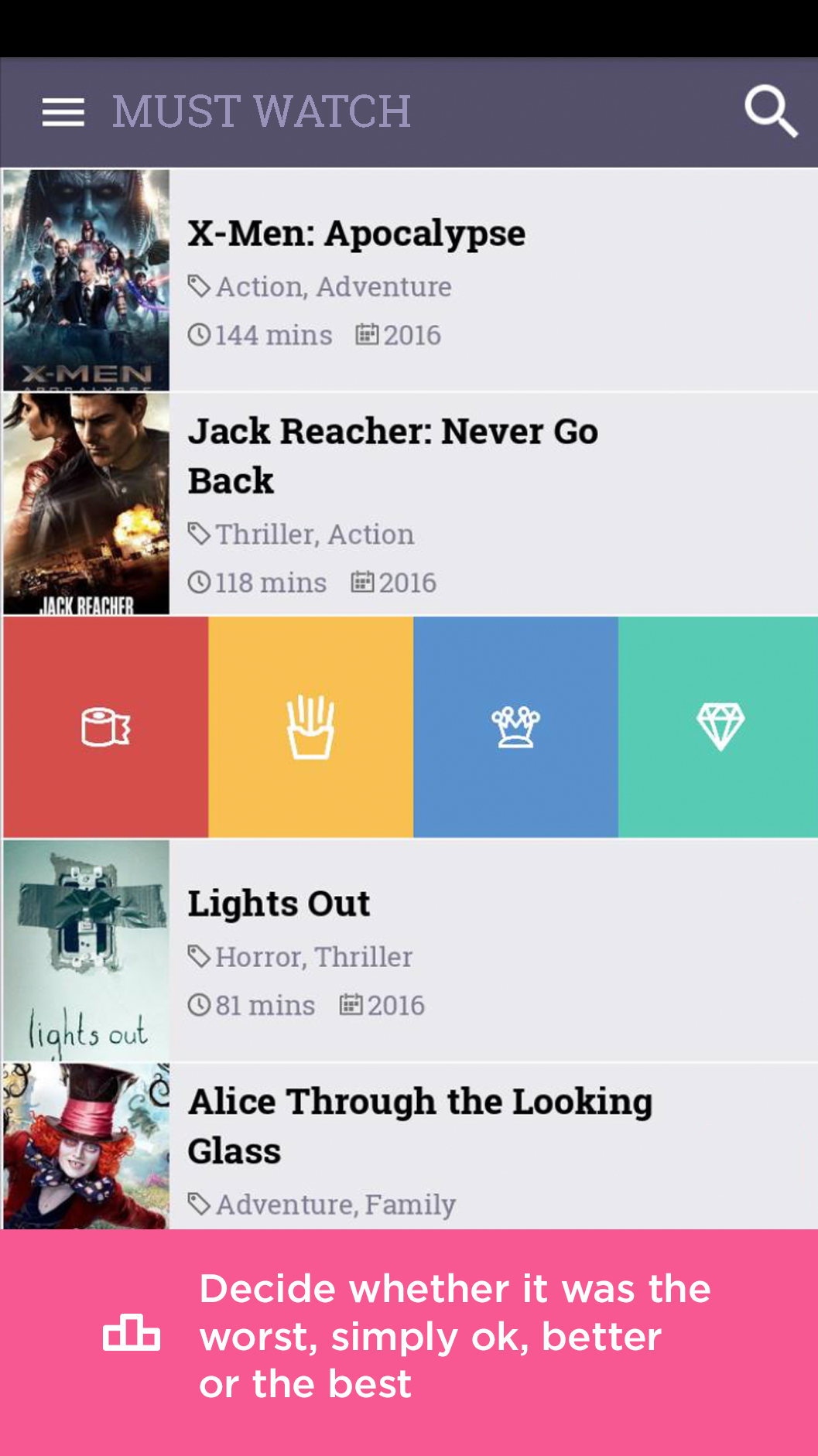Open Jack Reacher: Never Go Back entry
The height and width of the screenshot is (1456, 818).
[x=392, y=456]
